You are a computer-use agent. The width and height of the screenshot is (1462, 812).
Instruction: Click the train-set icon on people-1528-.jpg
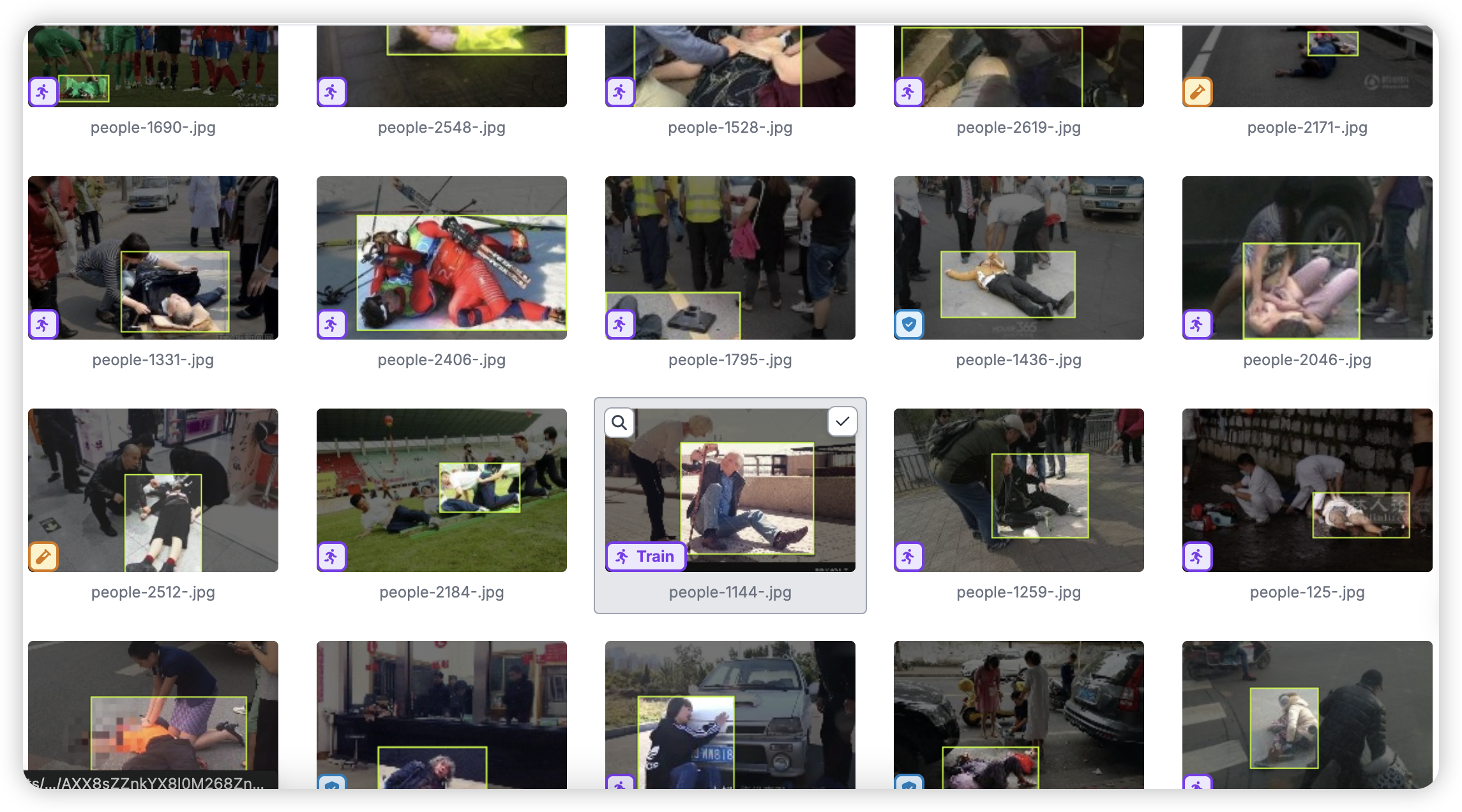pyautogui.click(x=620, y=92)
